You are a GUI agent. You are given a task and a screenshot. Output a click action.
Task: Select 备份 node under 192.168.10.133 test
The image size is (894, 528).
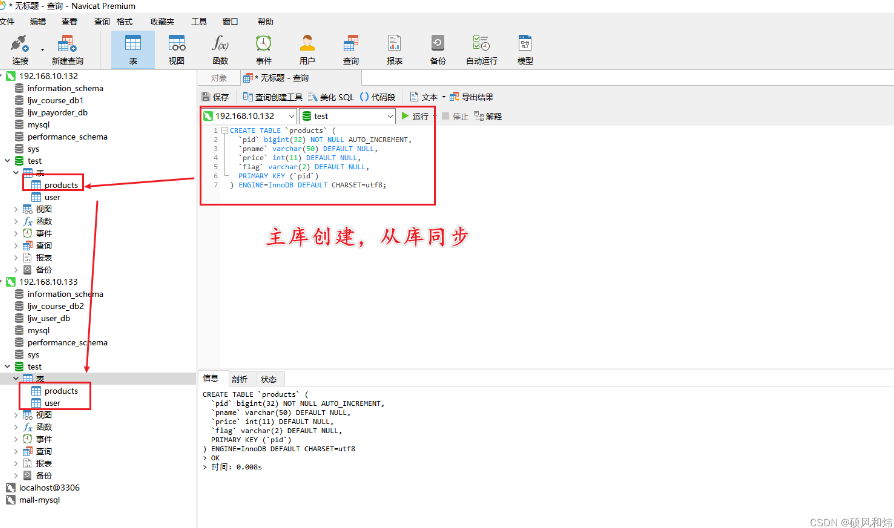38,476
